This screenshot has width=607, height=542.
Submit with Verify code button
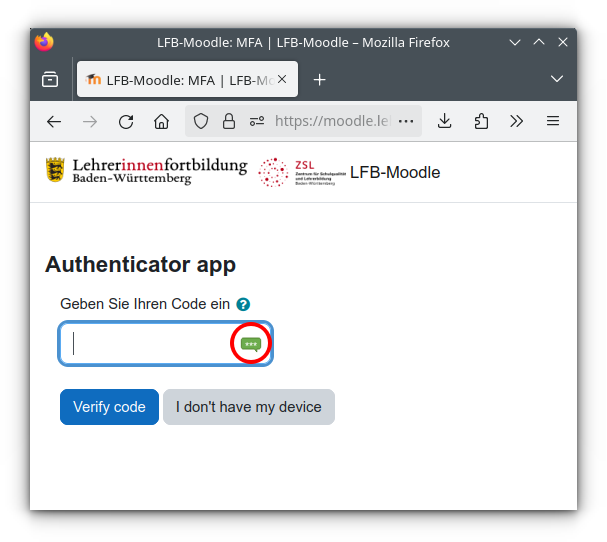(x=109, y=407)
